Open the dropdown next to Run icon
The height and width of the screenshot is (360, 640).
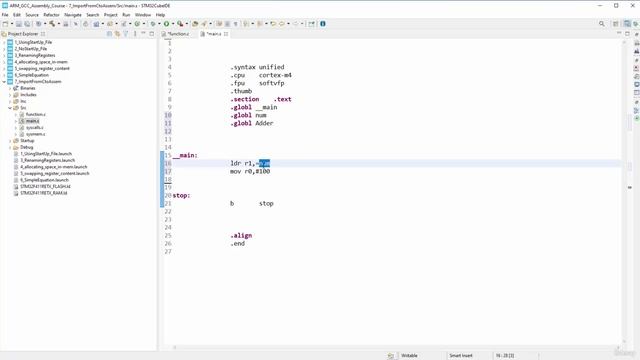pyautogui.click(x=173, y=24)
